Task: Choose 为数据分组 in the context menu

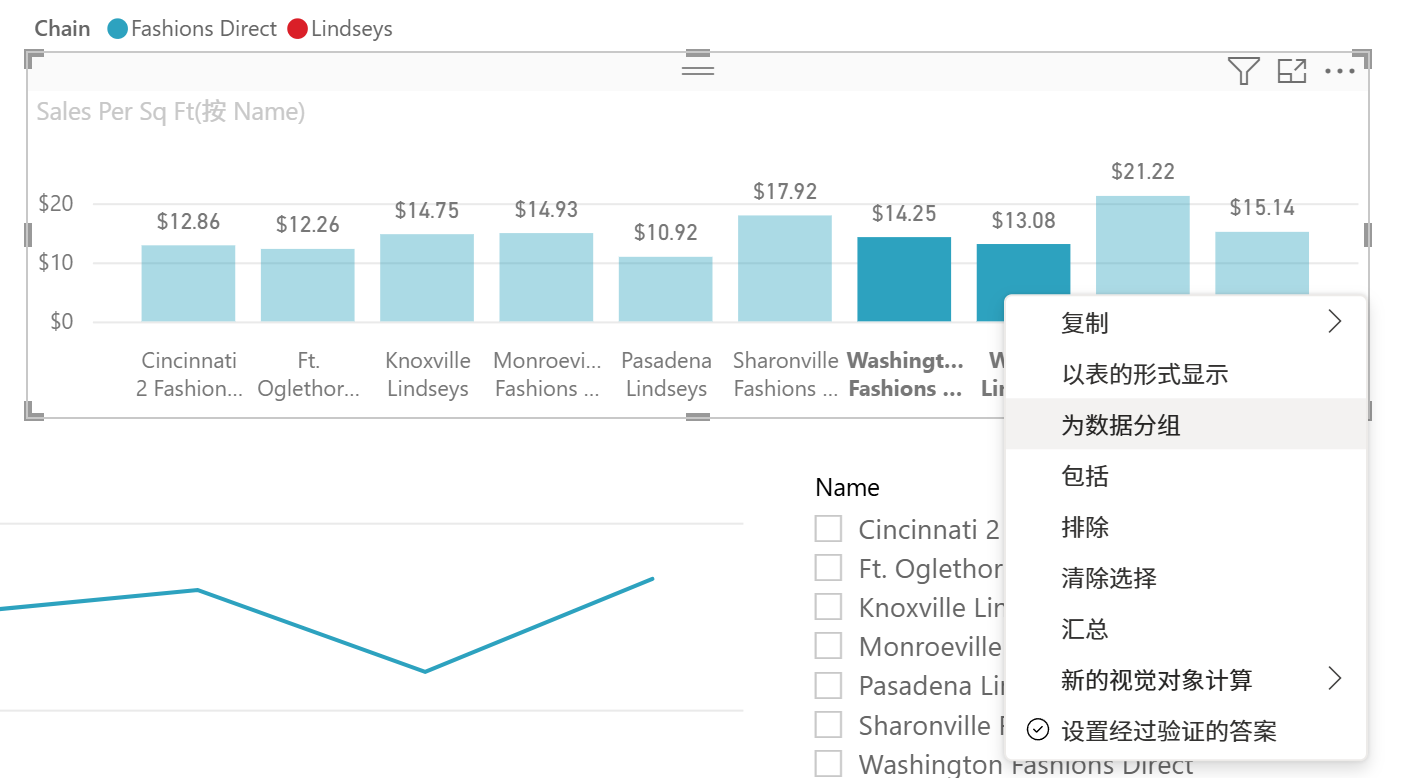Action: pyautogui.click(x=1185, y=424)
